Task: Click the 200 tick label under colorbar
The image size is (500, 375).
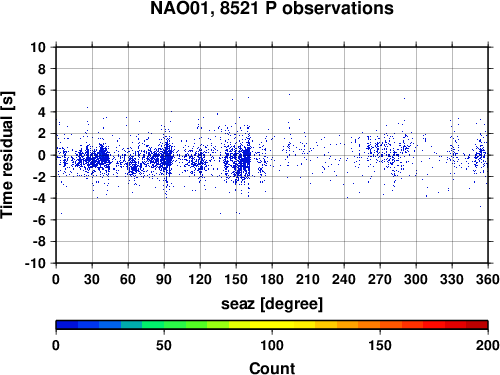Action: (x=487, y=345)
